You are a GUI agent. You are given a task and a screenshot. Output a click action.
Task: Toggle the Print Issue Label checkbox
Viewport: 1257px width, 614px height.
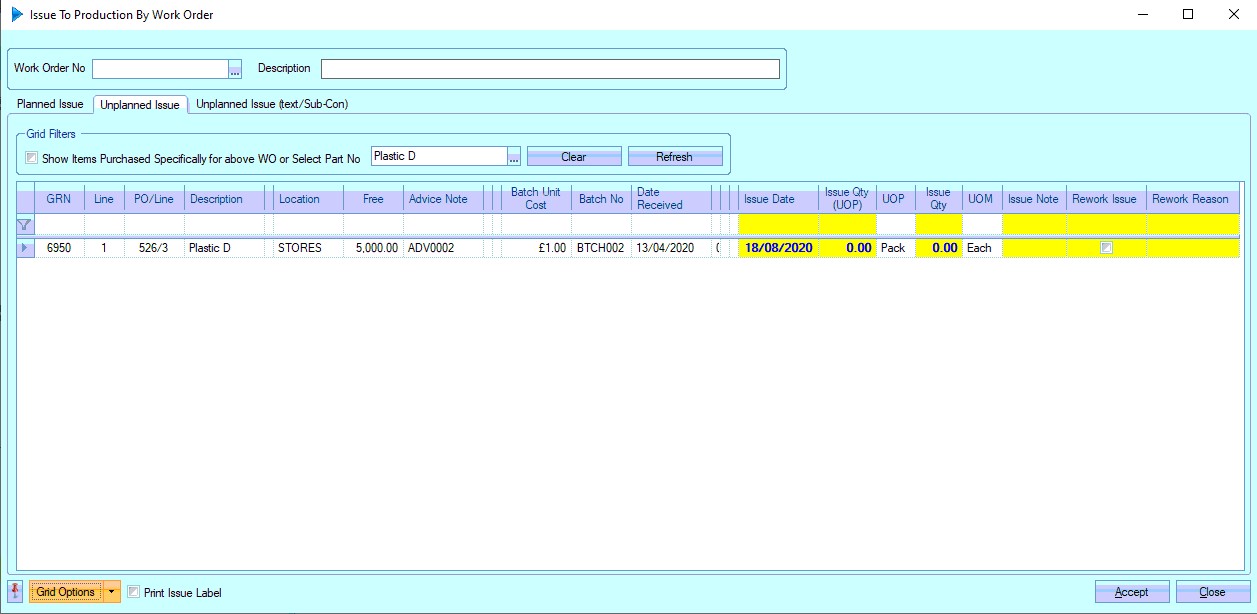click(134, 592)
